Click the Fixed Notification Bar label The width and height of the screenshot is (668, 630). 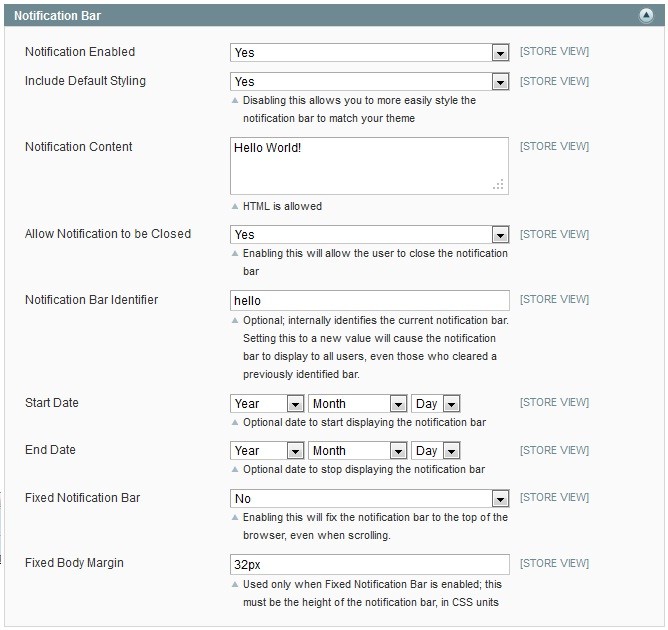82,498
